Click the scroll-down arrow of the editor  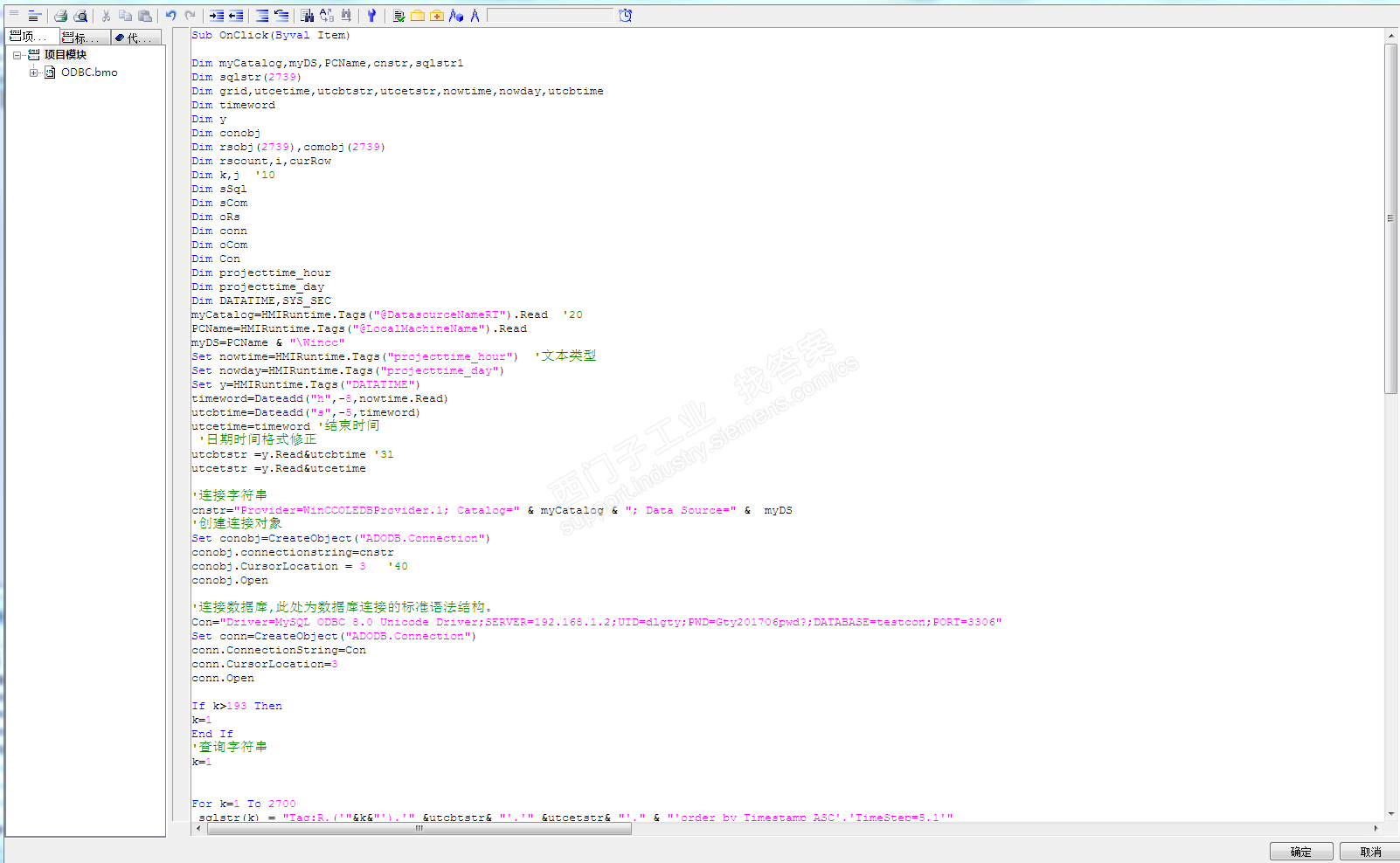pos(1390,814)
